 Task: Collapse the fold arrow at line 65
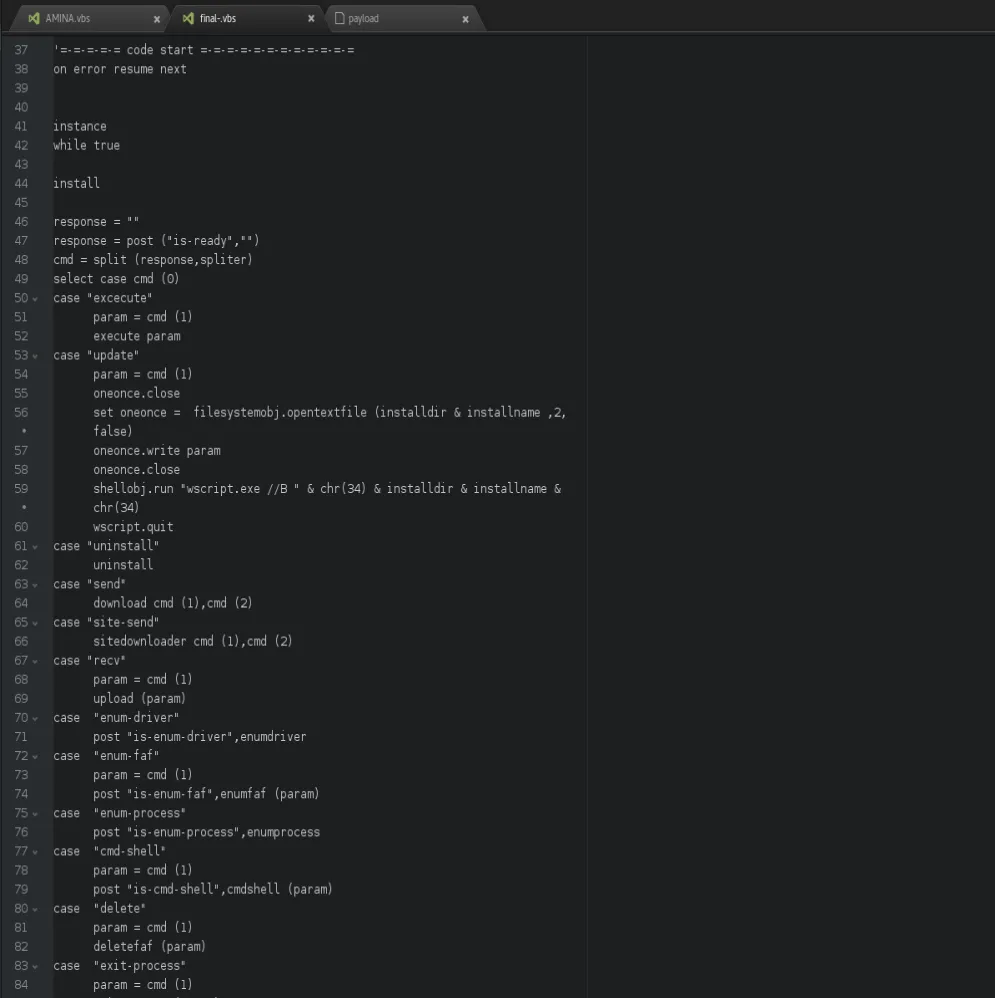[35, 623]
